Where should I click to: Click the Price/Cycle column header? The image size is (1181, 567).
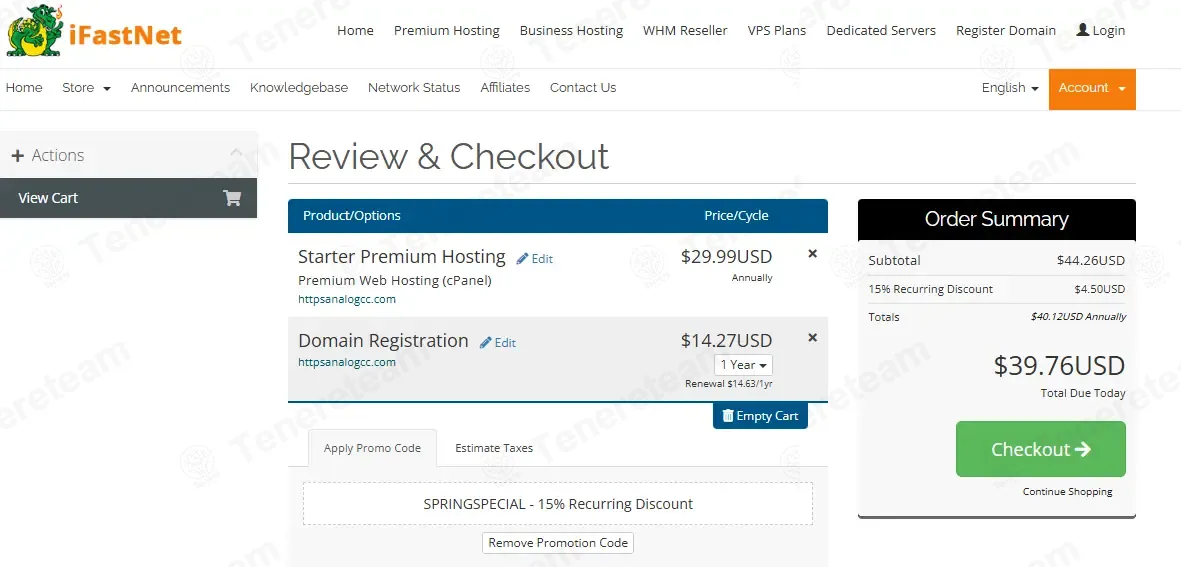pyautogui.click(x=736, y=215)
